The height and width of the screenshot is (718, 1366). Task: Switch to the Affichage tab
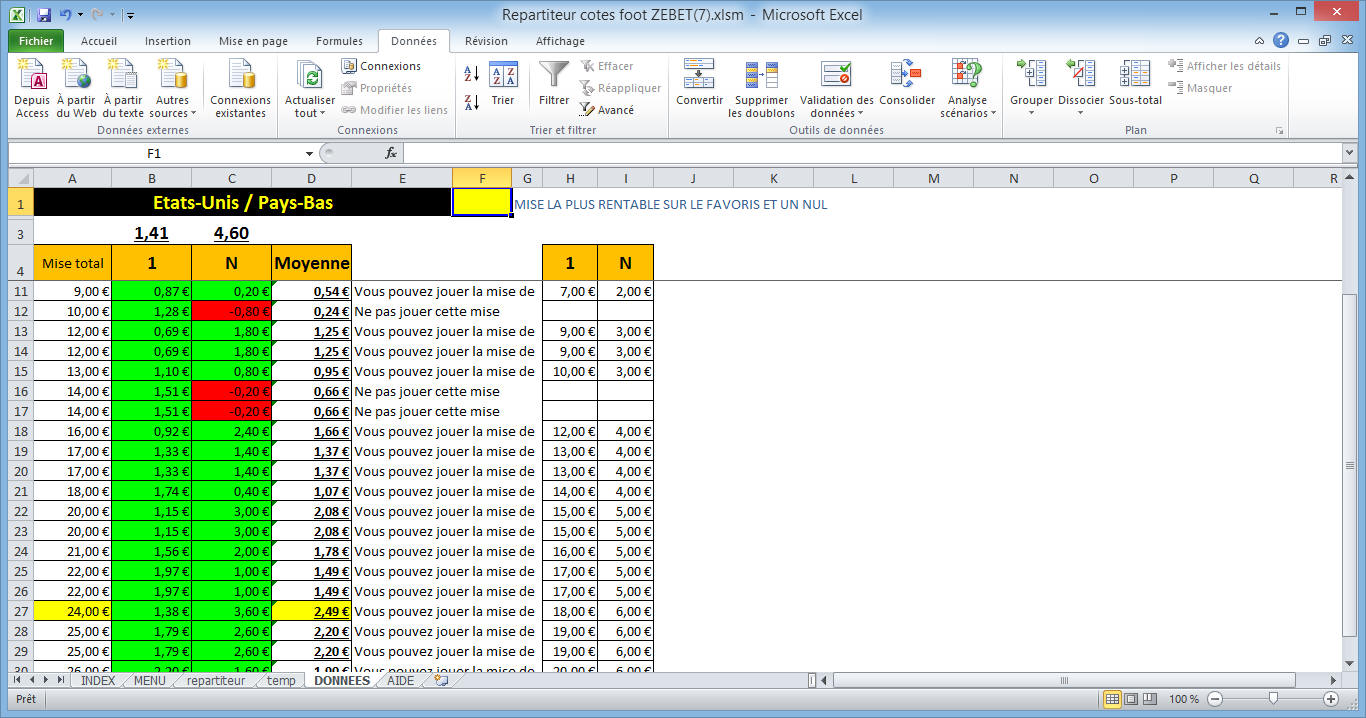click(560, 41)
